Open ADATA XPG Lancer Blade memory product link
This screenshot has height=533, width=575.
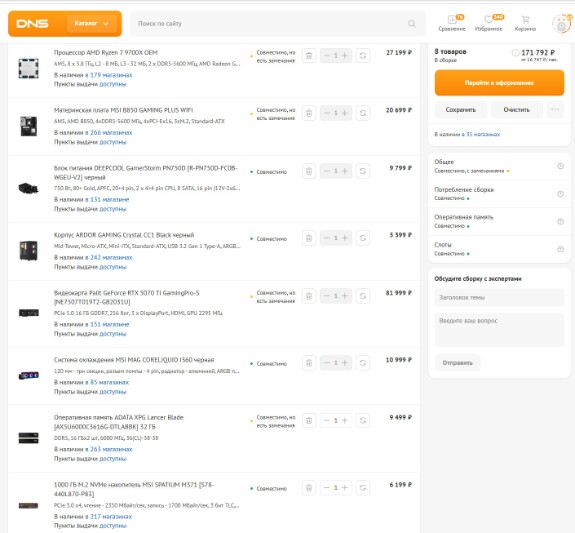pyautogui.click(x=118, y=422)
